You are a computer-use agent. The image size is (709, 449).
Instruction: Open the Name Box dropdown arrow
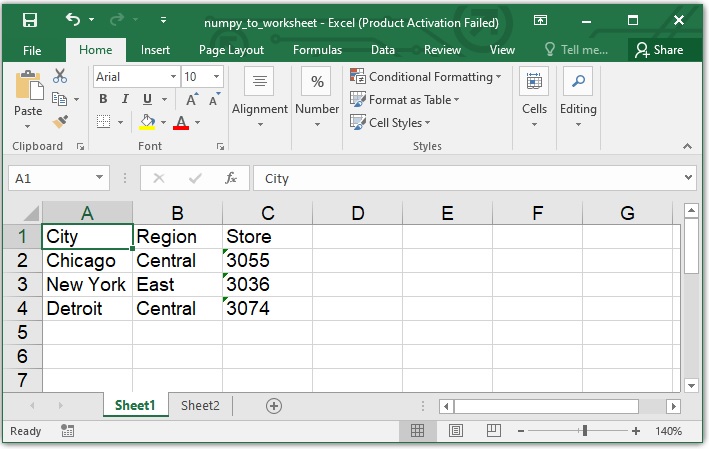pos(99,178)
